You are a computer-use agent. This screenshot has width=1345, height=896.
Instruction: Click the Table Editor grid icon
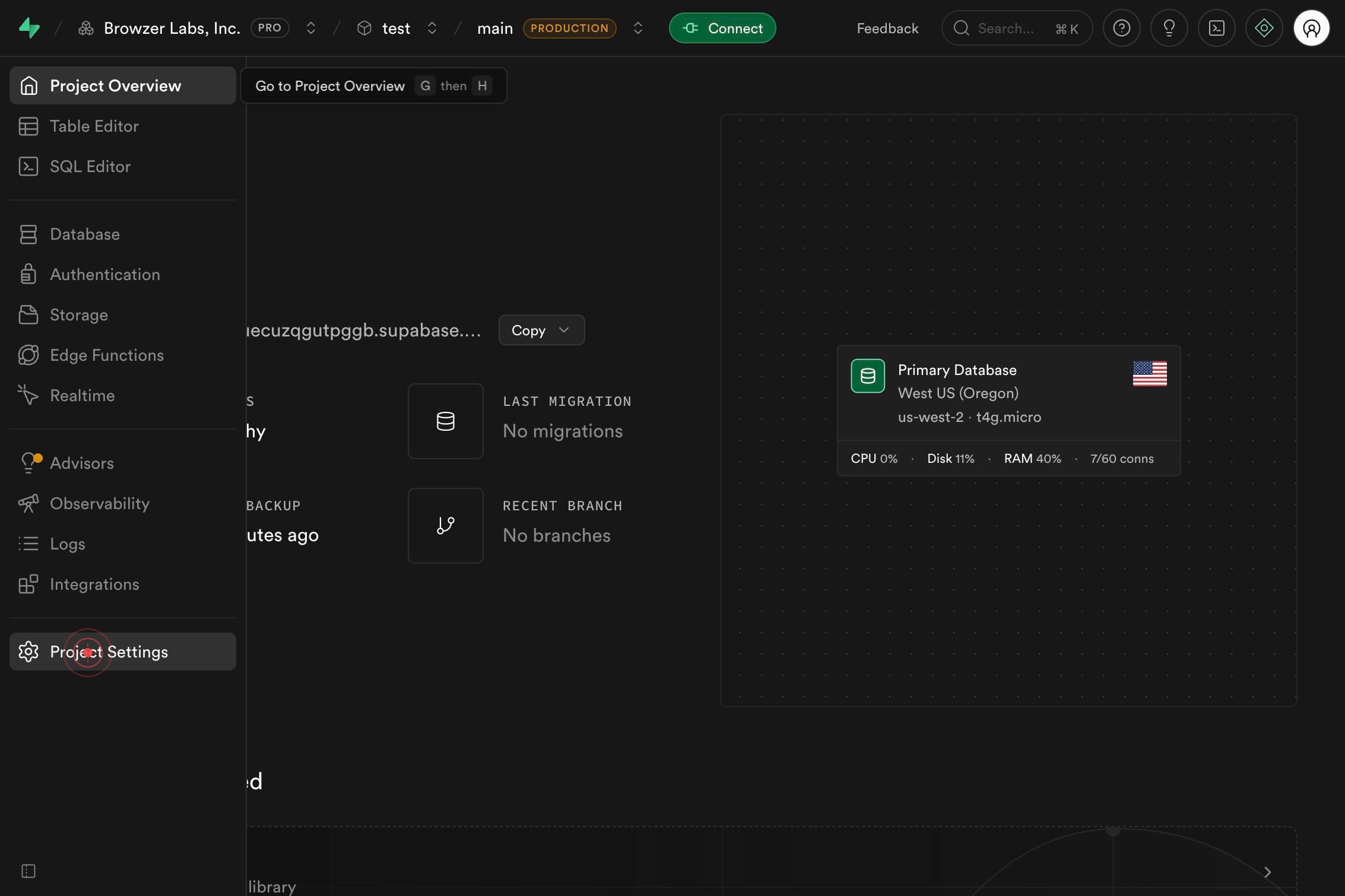pos(28,126)
